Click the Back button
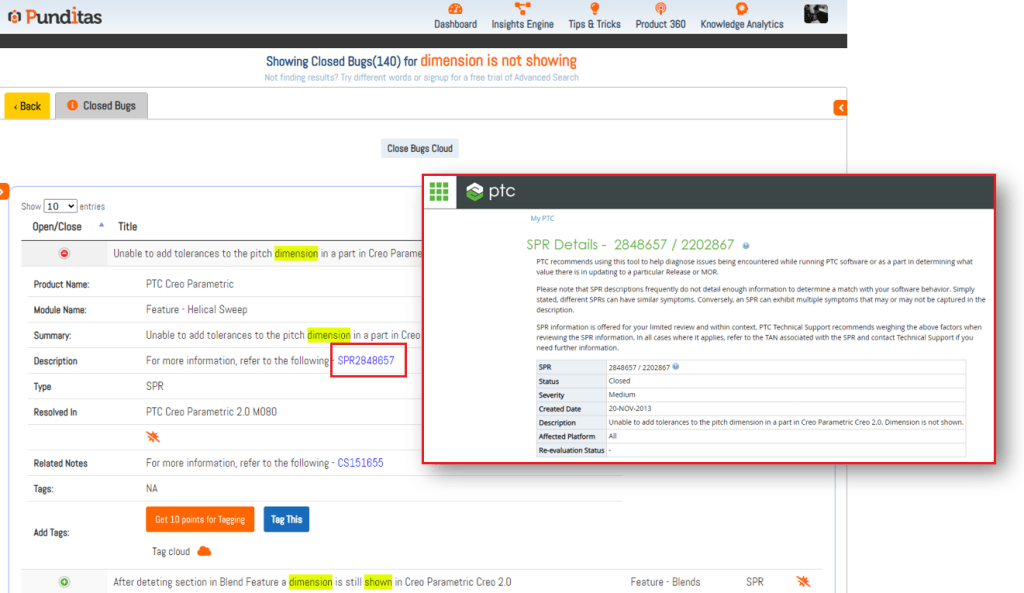Screen dimensions: 1024x593 (x=27, y=106)
